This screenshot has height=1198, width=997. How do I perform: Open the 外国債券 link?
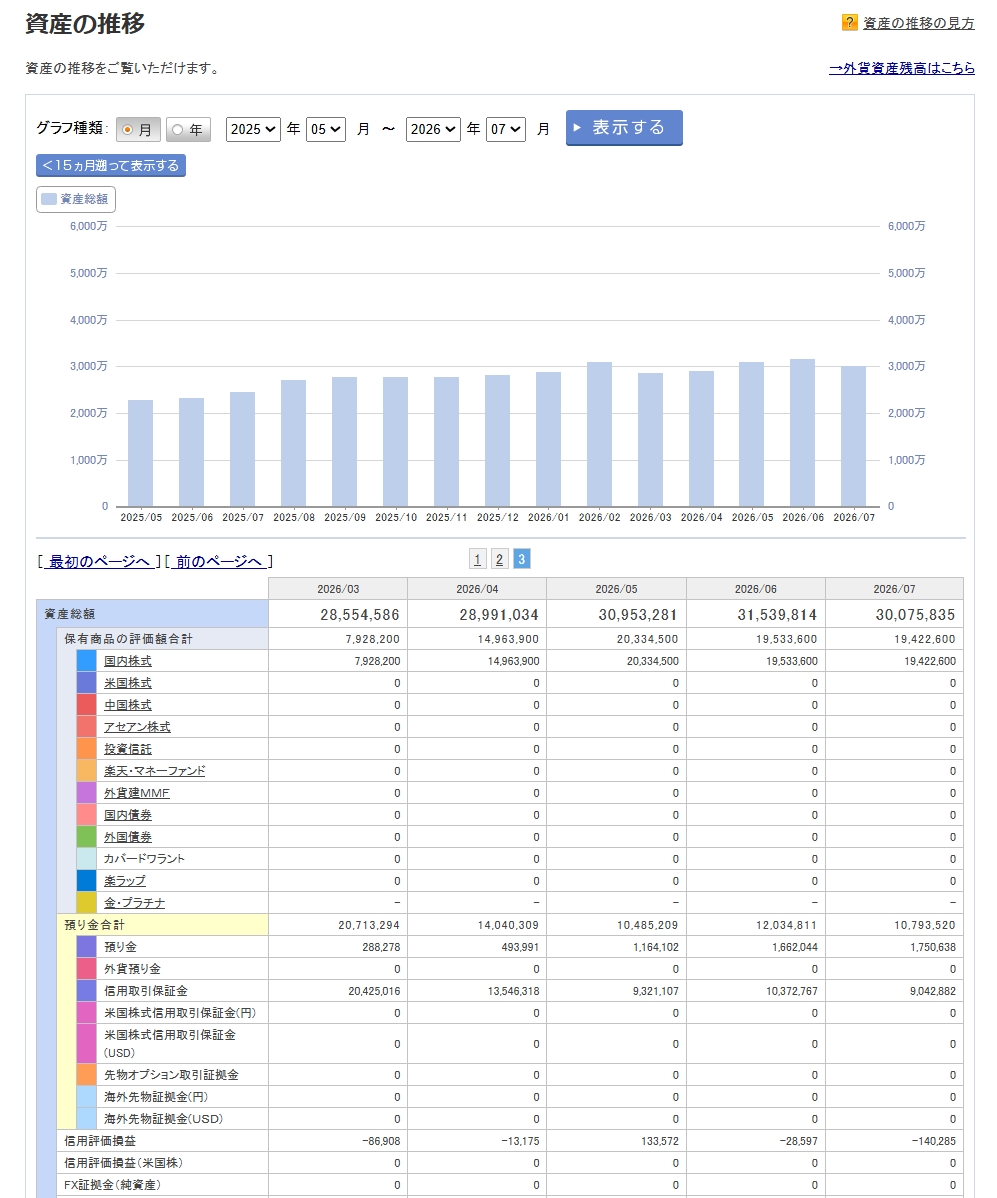[128, 837]
